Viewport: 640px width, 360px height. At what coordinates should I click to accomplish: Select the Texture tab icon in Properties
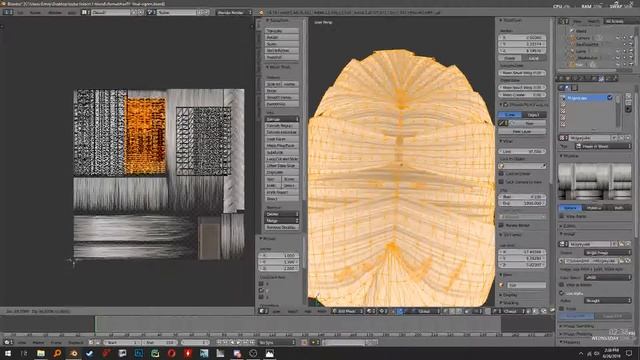(x=601, y=78)
